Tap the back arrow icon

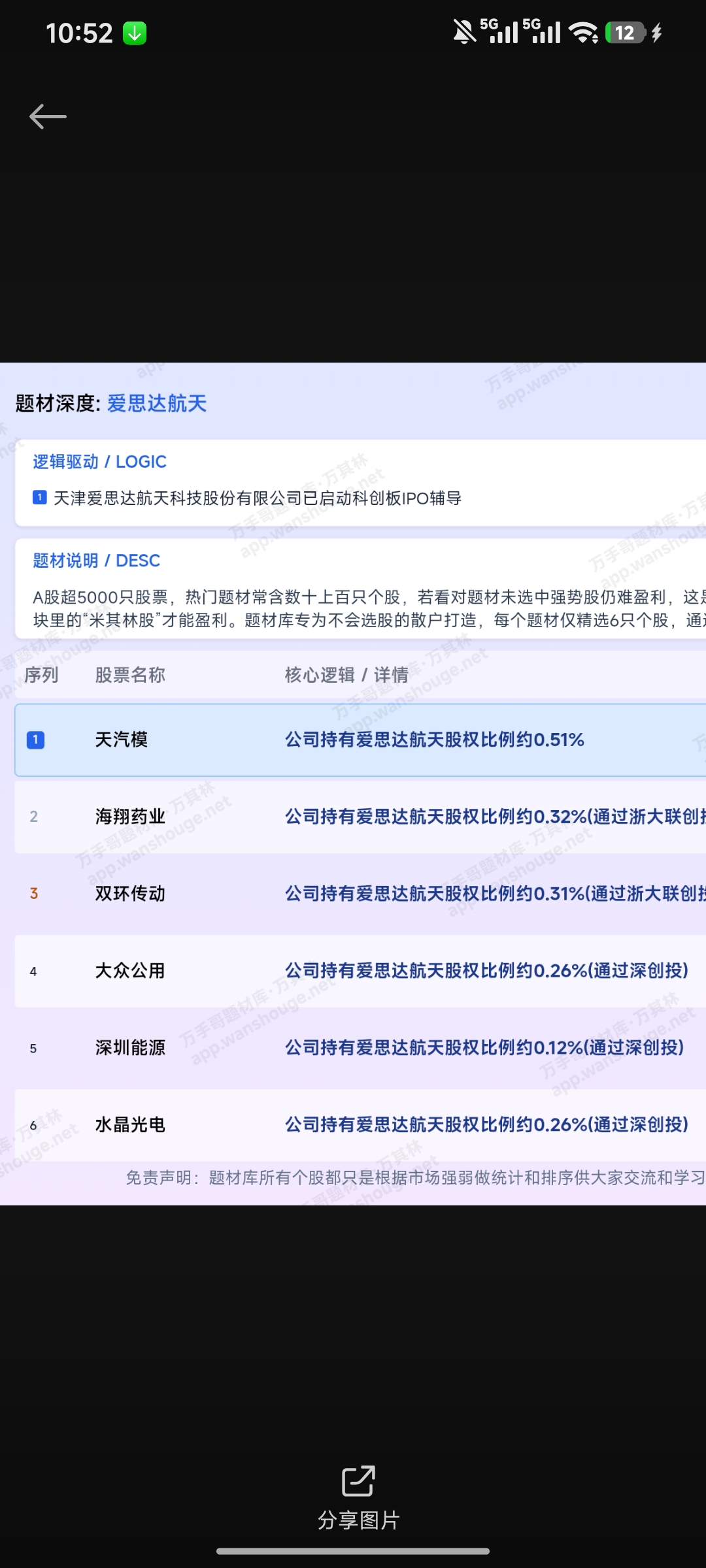click(48, 117)
